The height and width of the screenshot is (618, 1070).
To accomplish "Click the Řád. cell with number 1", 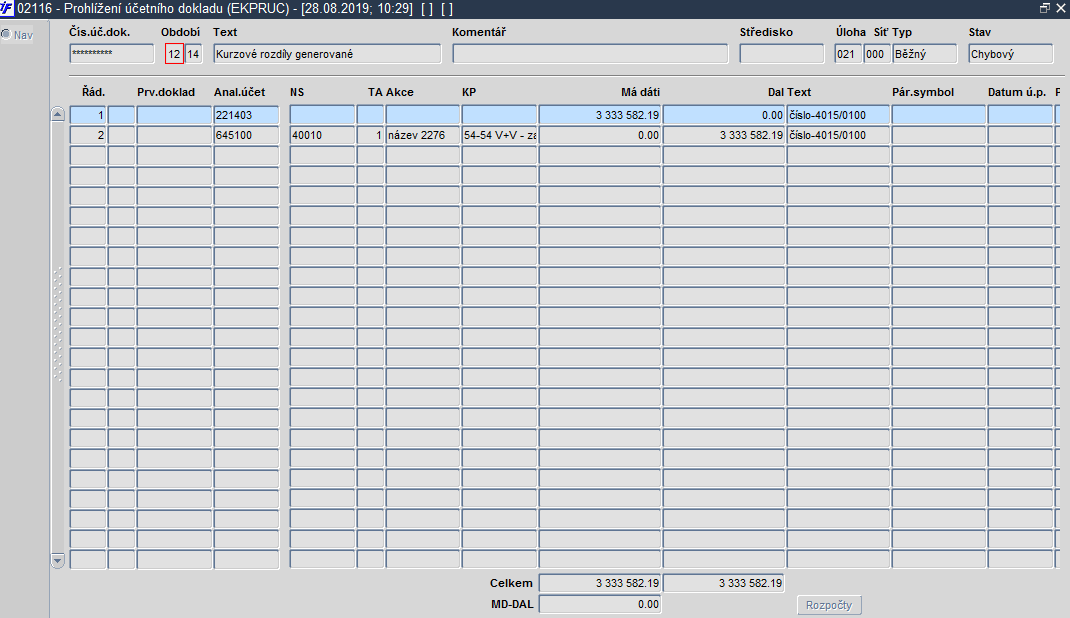I will pyautogui.click(x=88, y=115).
